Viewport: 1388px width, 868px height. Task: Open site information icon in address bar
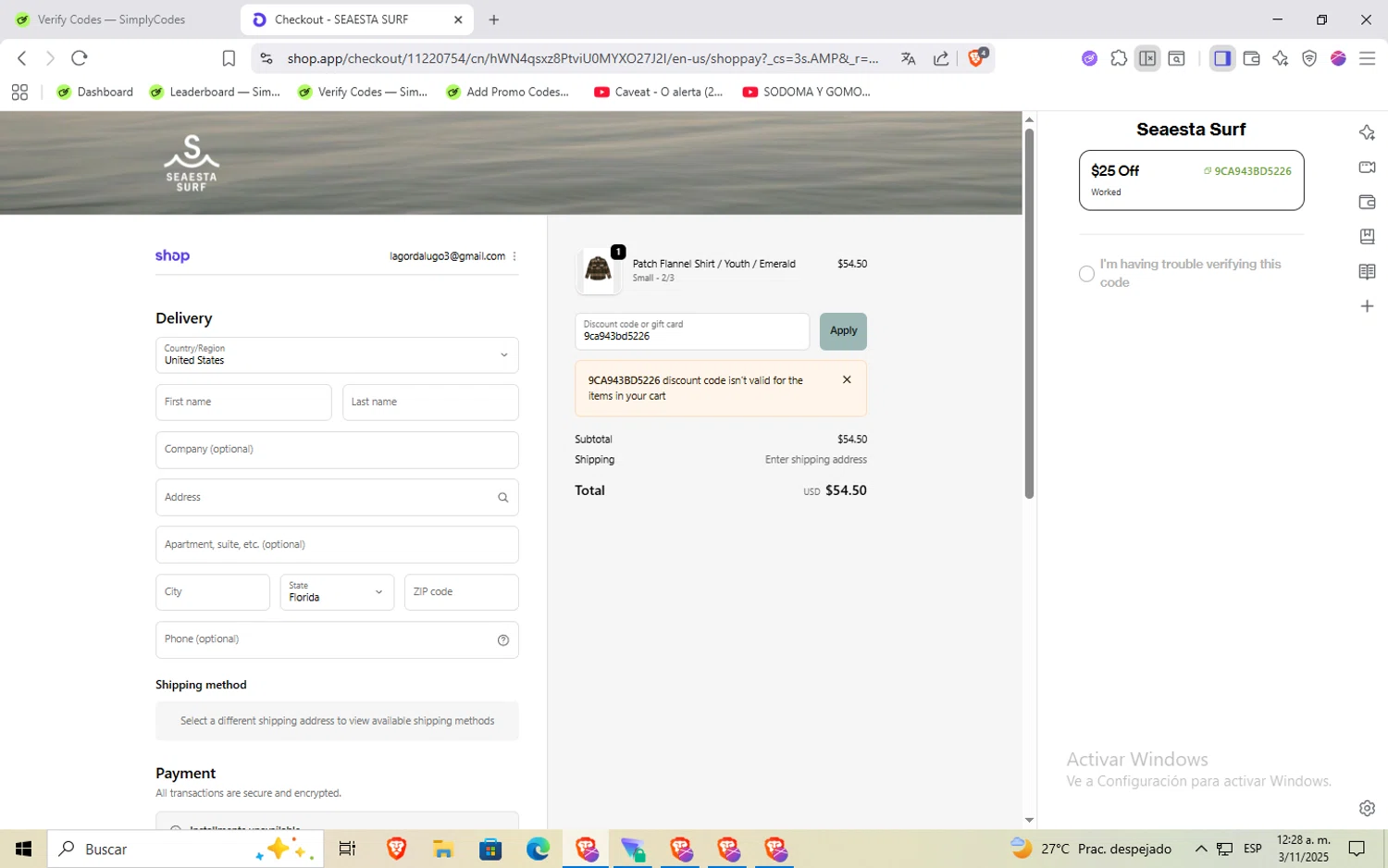(266, 58)
